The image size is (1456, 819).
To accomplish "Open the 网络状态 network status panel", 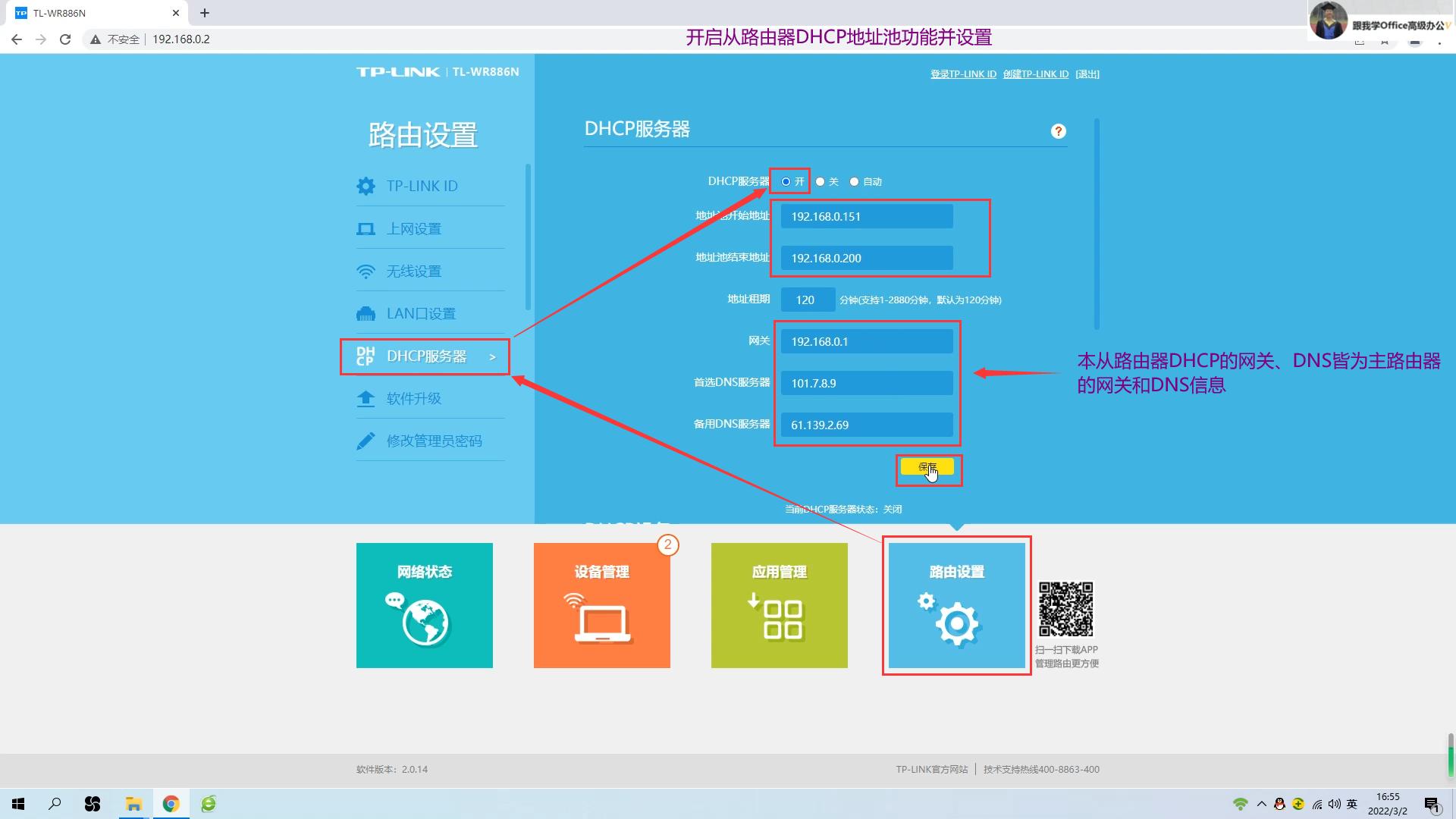I will (424, 604).
